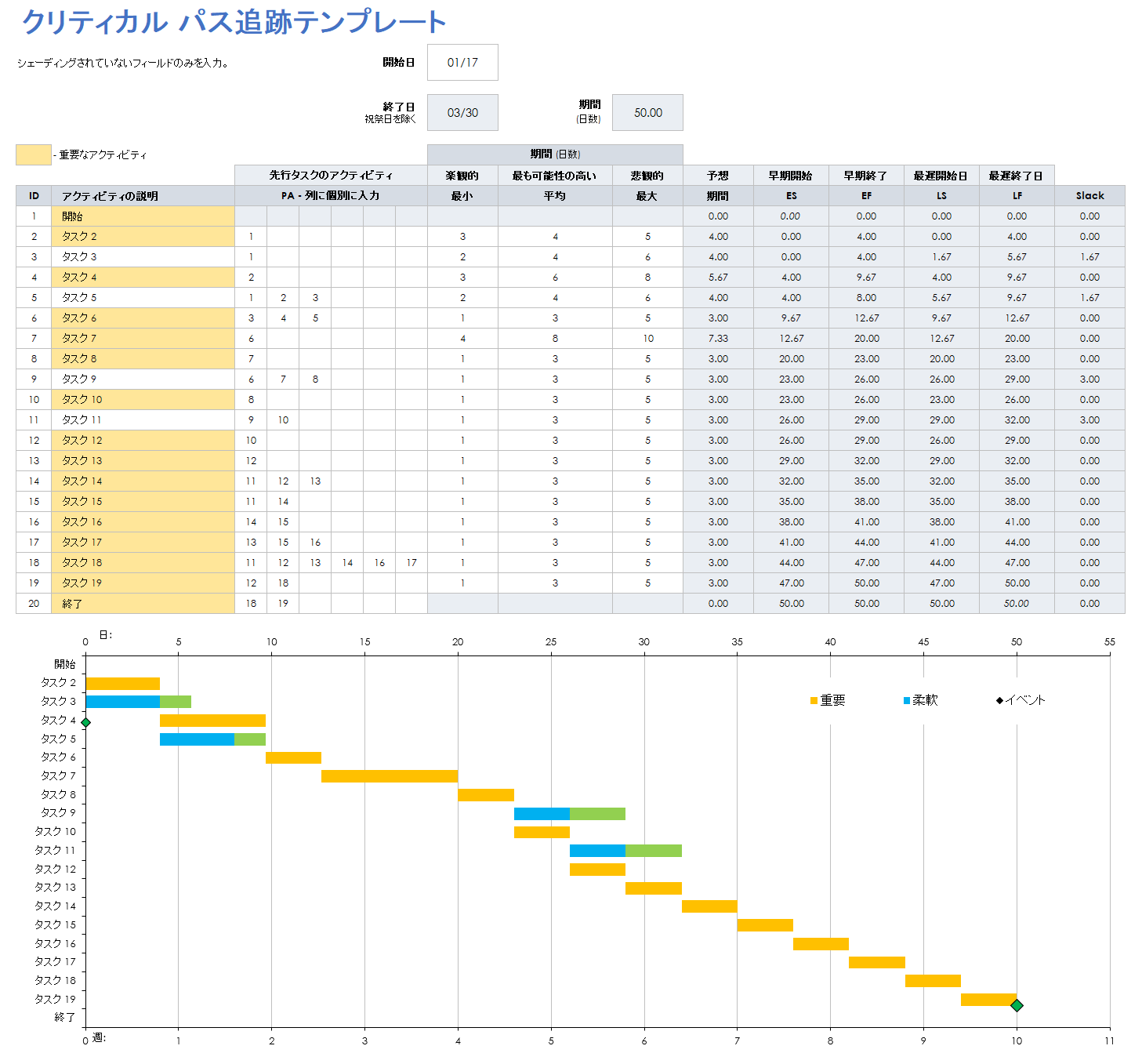
Task: Select LS value 1.67 in タスク 3 row
Action: point(941,257)
